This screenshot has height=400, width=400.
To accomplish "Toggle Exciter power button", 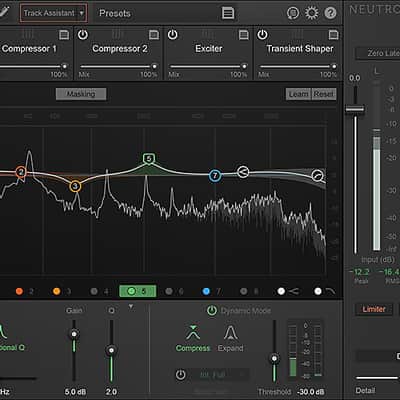I will point(172,35).
